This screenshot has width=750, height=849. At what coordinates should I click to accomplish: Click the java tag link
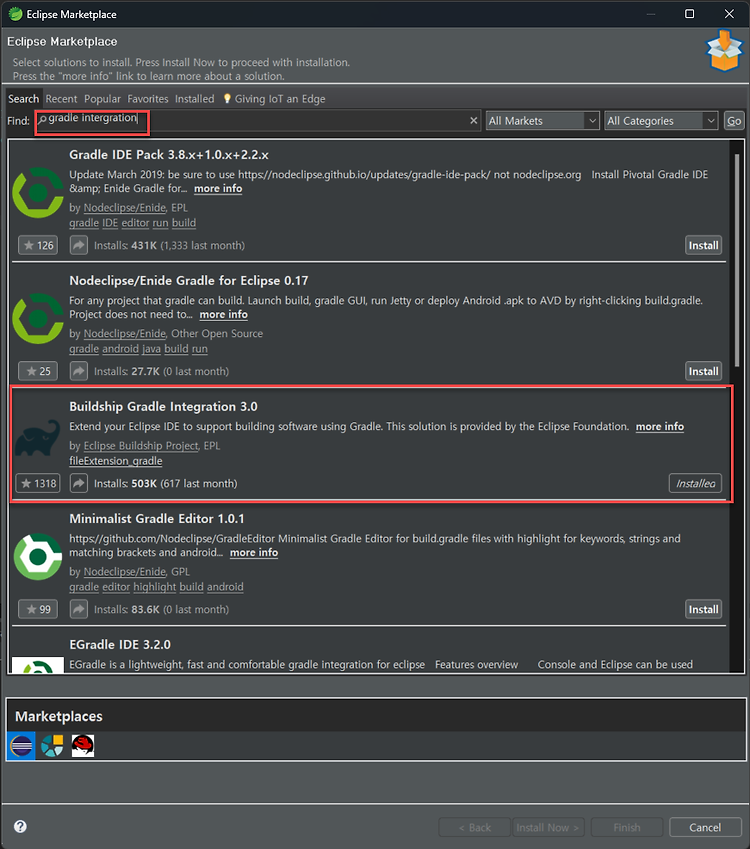point(152,349)
